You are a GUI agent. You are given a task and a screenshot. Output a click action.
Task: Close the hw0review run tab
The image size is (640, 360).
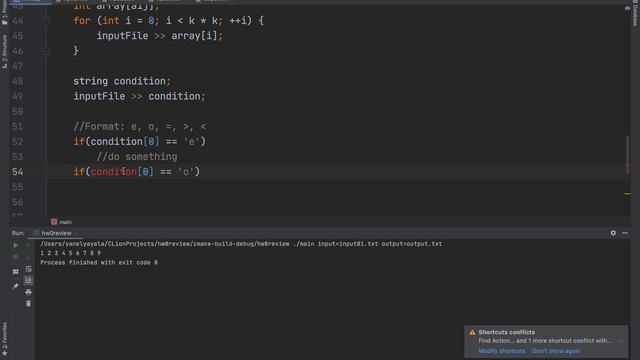76,233
